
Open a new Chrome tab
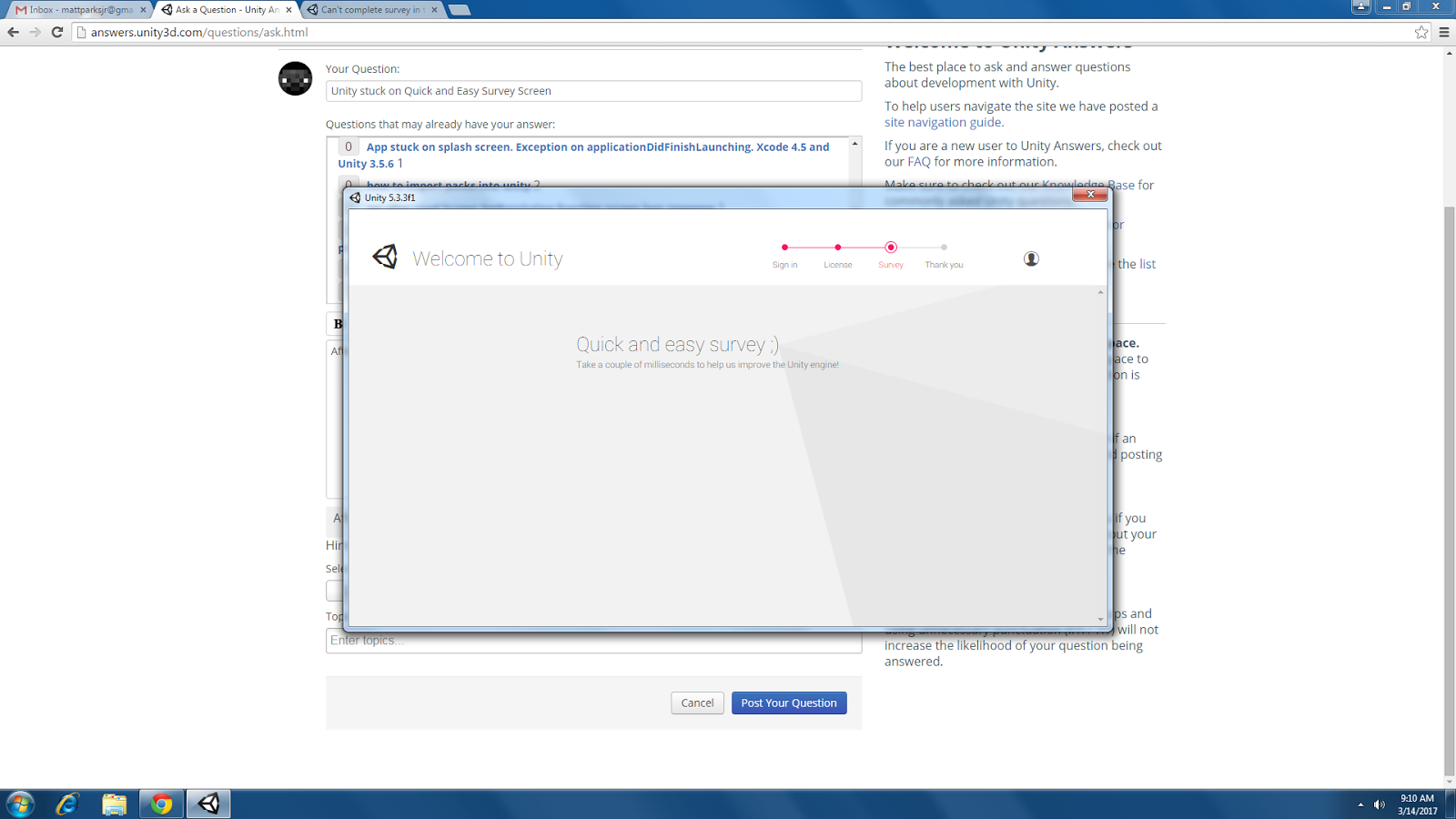(460, 10)
